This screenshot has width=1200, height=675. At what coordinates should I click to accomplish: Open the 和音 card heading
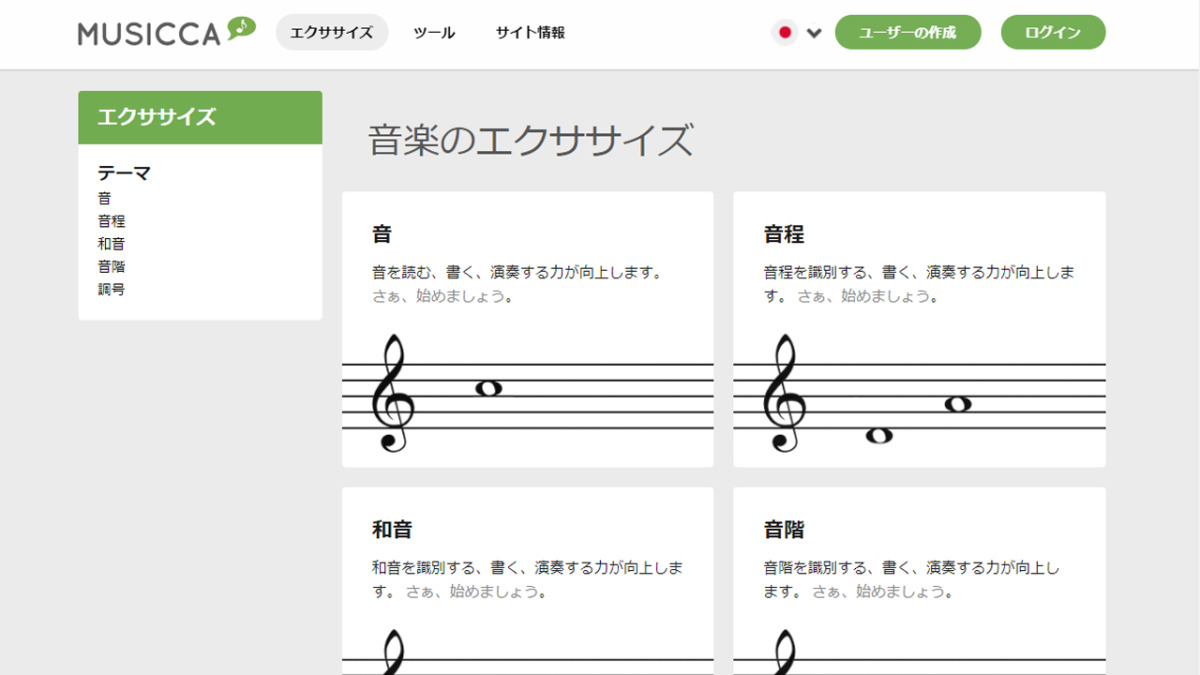(392, 529)
